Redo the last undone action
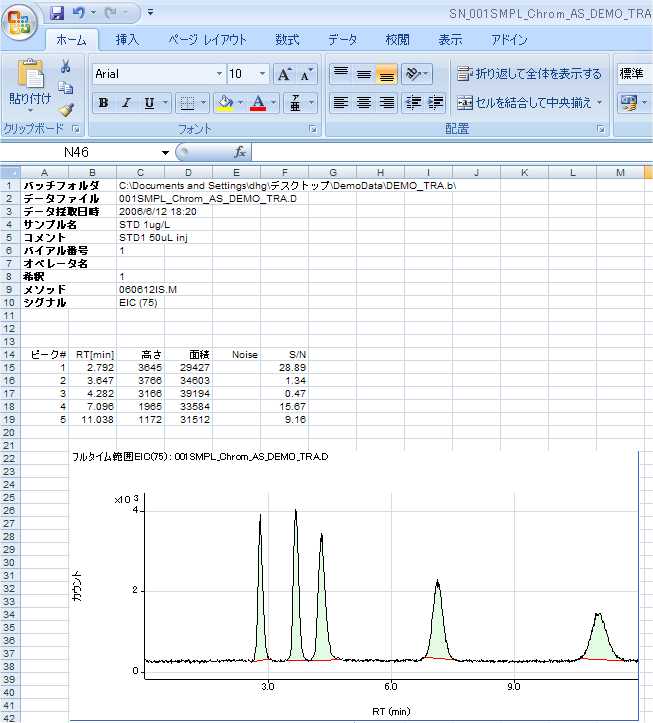The height and width of the screenshot is (723, 653). coord(111,13)
